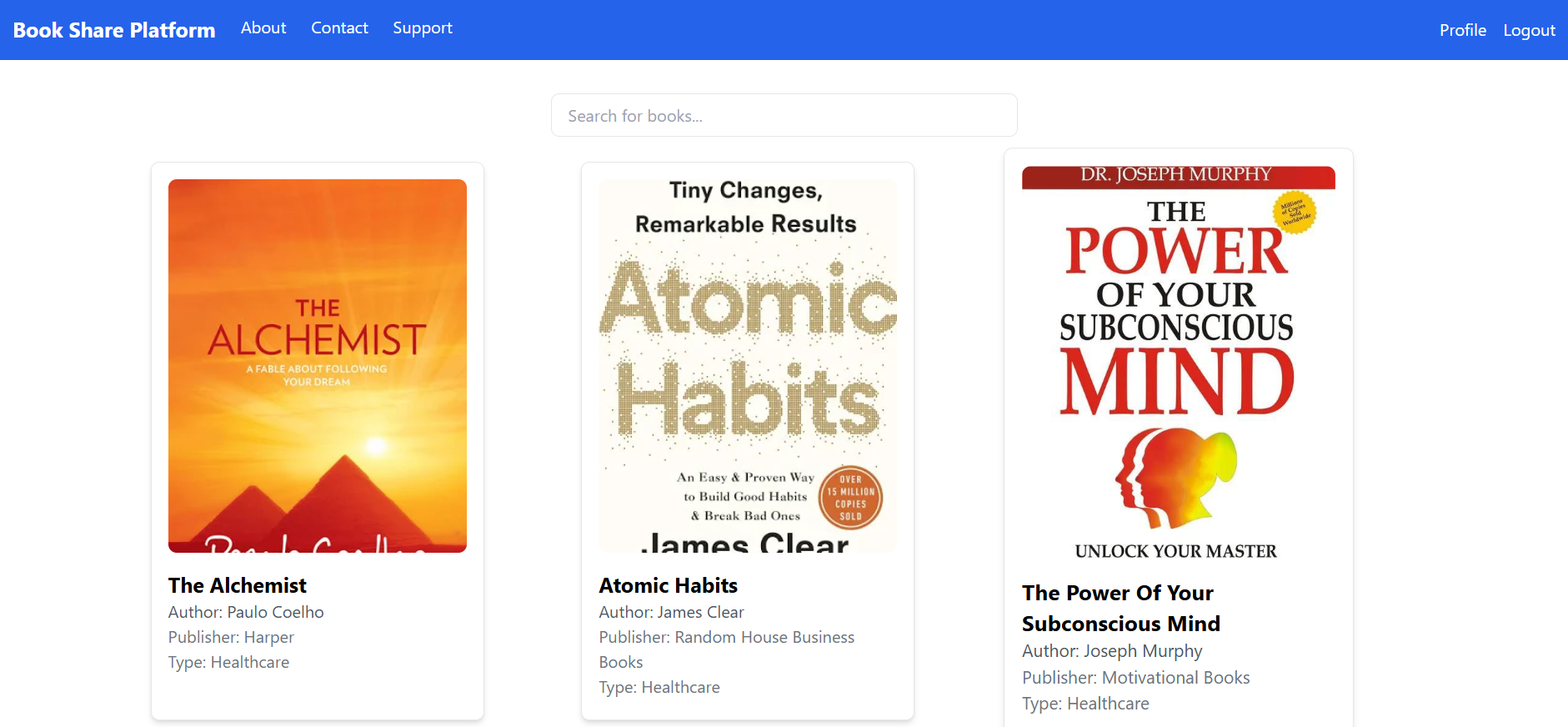The image size is (1568, 727).
Task: Open the About page
Action: click(263, 28)
